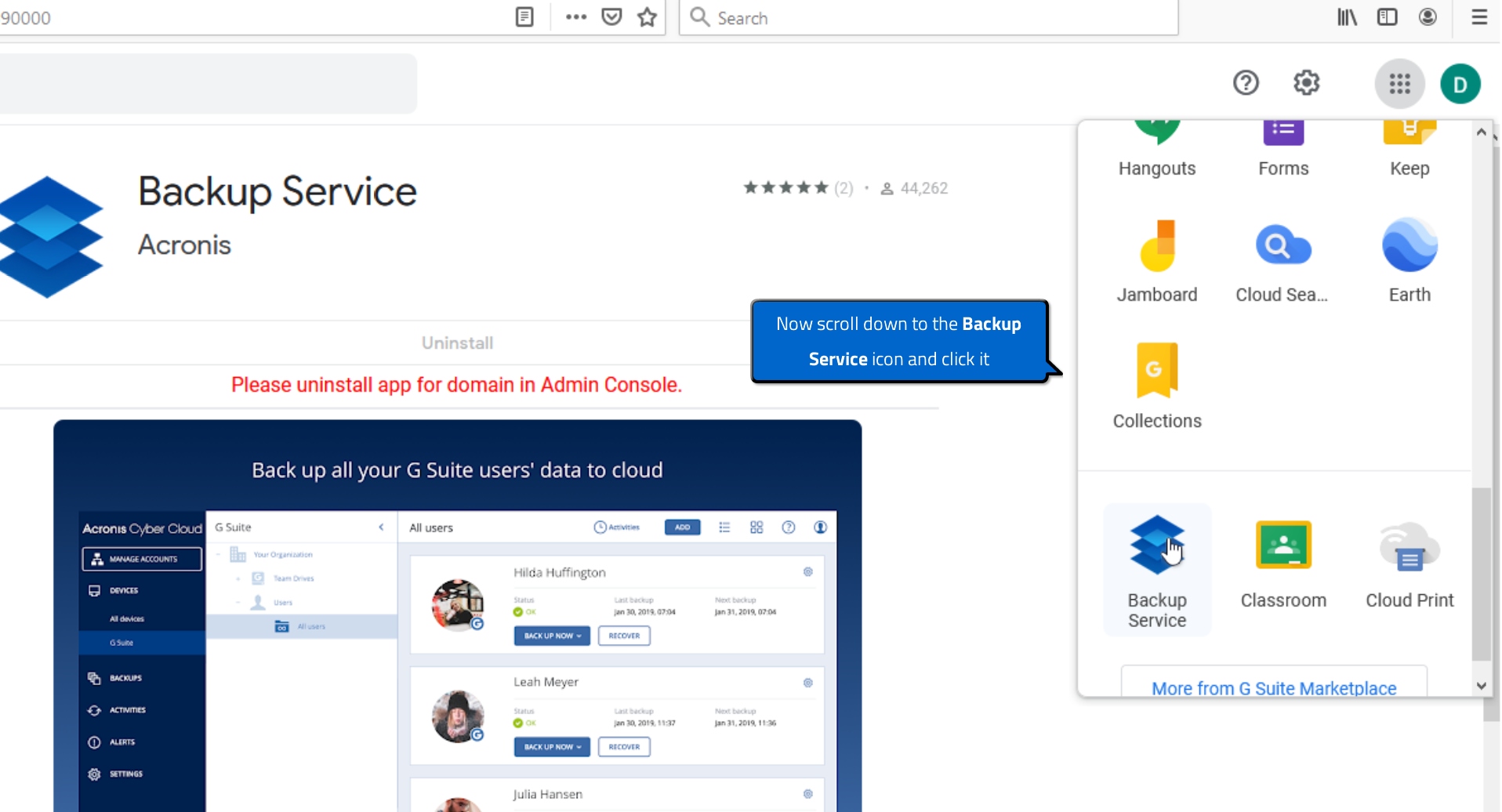Click into the browser Search field

(x=928, y=17)
